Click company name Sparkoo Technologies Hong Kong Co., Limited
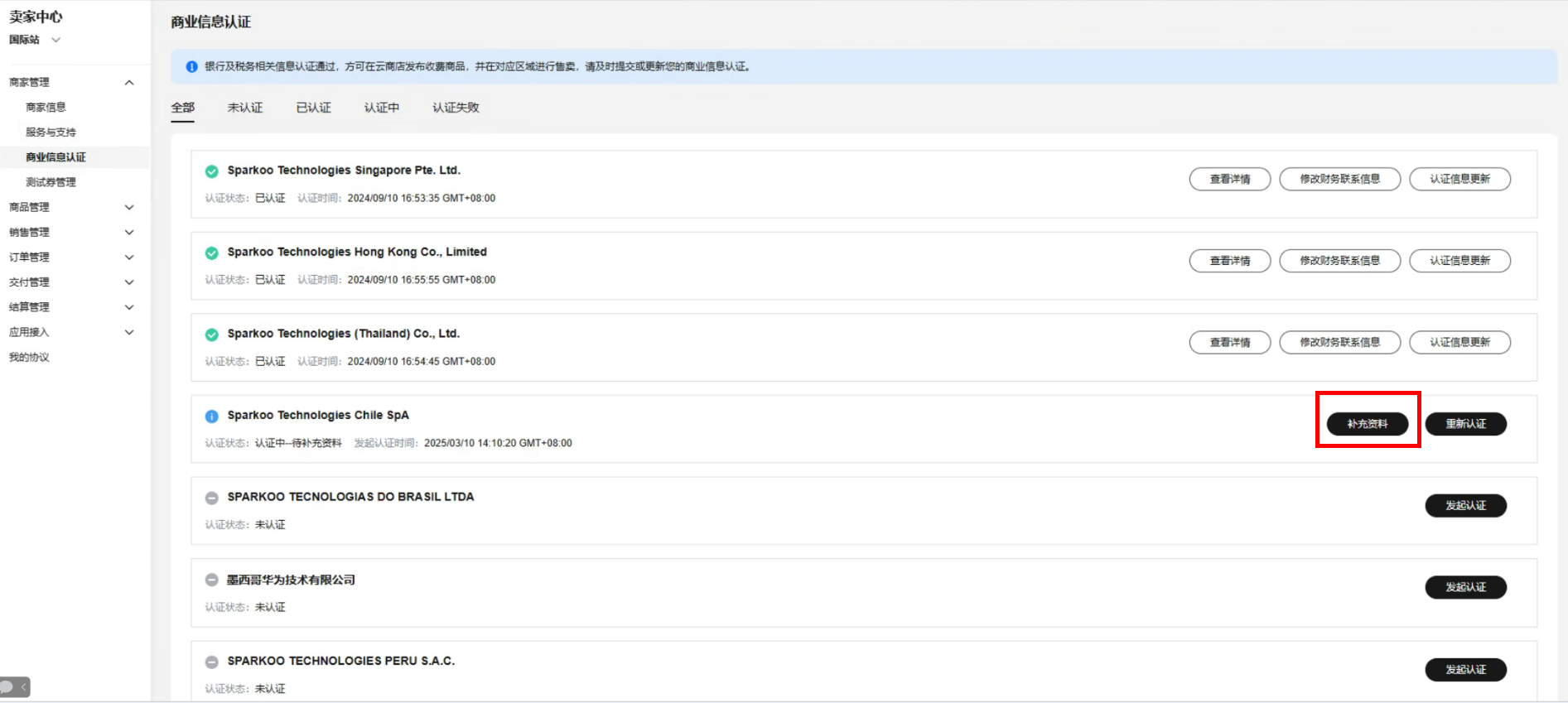The width and height of the screenshot is (1568, 703). click(357, 252)
